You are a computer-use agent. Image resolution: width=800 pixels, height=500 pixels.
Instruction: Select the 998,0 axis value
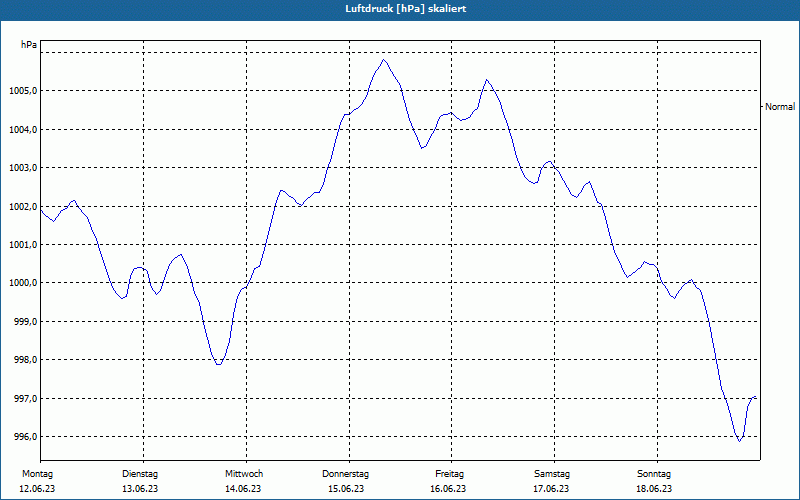coord(25,360)
